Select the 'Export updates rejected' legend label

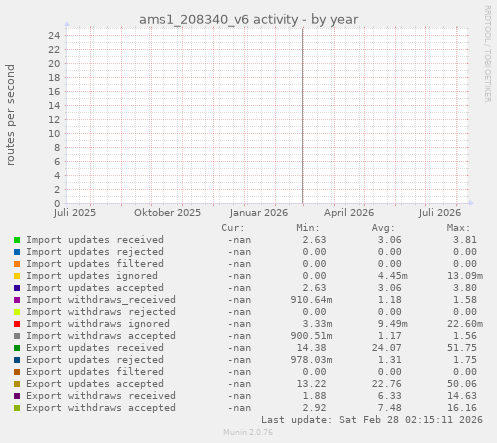[95, 360]
